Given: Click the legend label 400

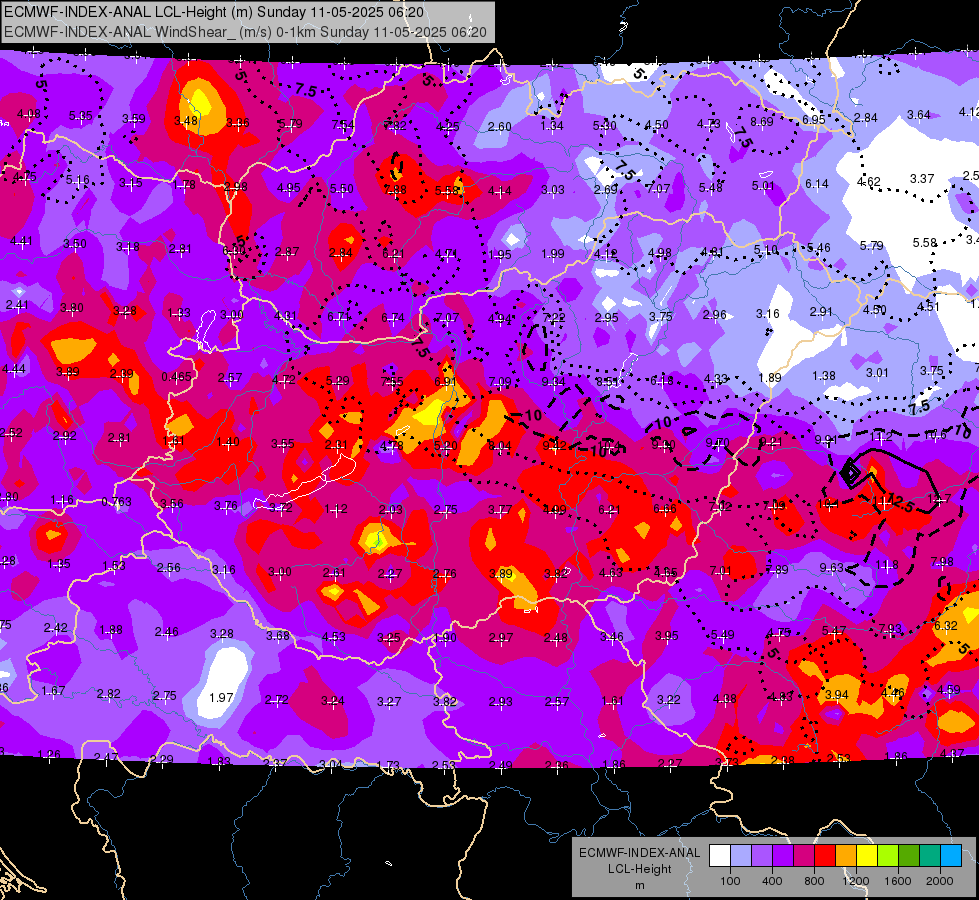Looking at the screenshot, I should pos(772,881).
